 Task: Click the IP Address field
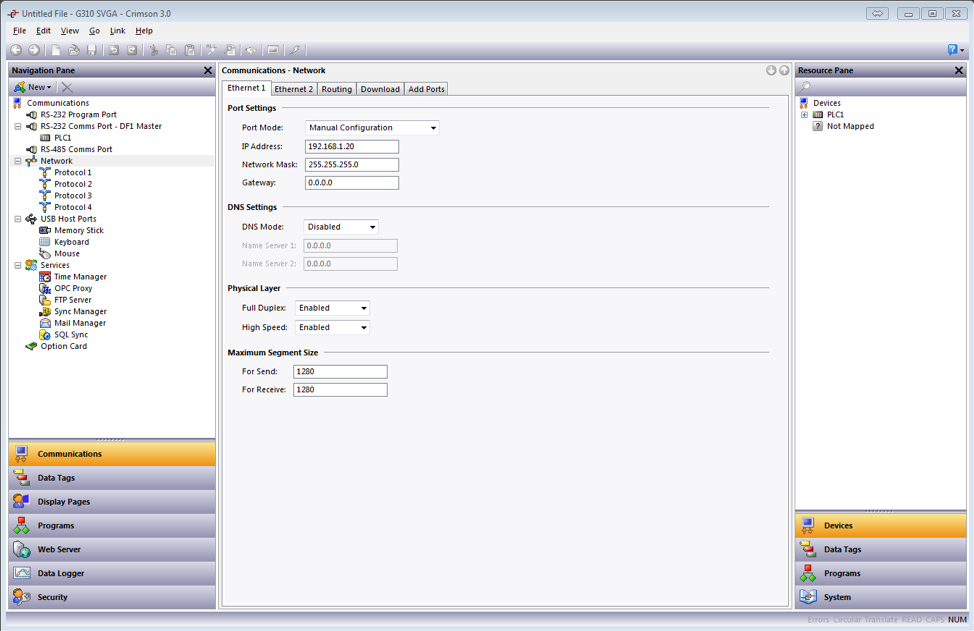click(352, 147)
